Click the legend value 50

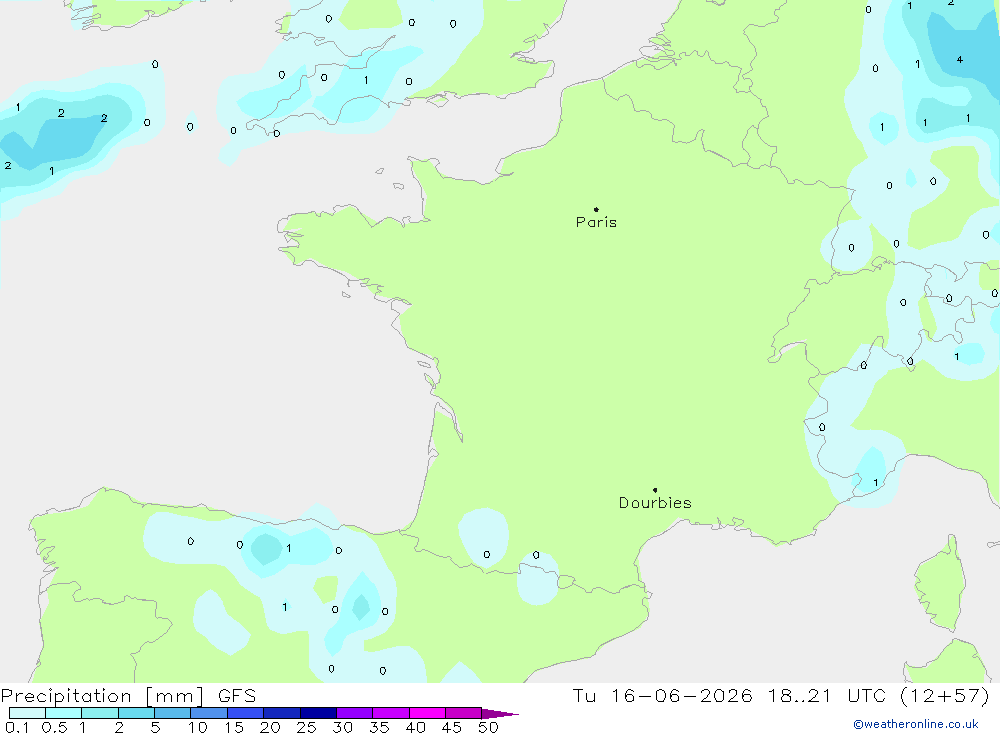pyautogui.click(x=488, y=727)
